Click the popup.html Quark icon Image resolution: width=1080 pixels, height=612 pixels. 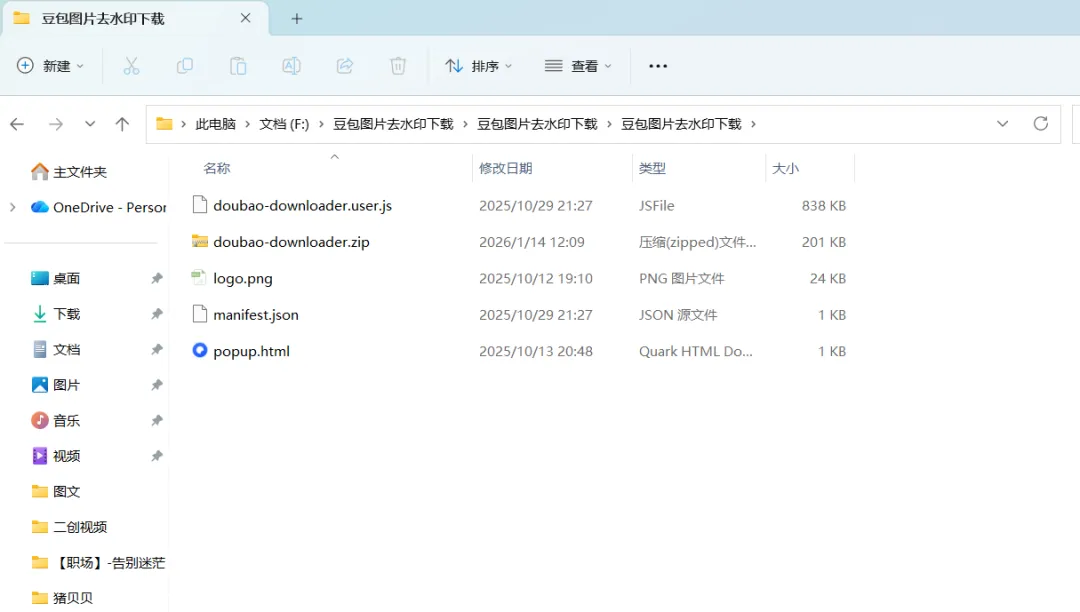click(x=200, y=350)
